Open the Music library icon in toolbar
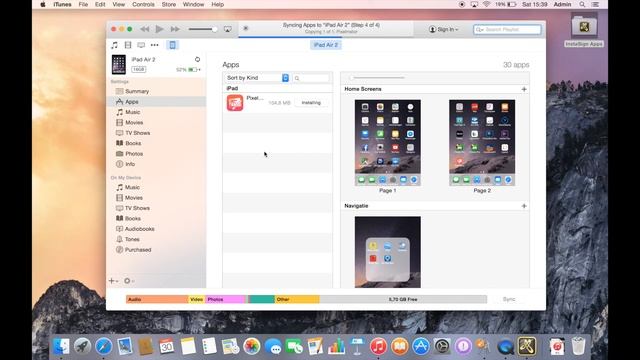The height and width of the screenshot is (360, 640). (115, 45)
